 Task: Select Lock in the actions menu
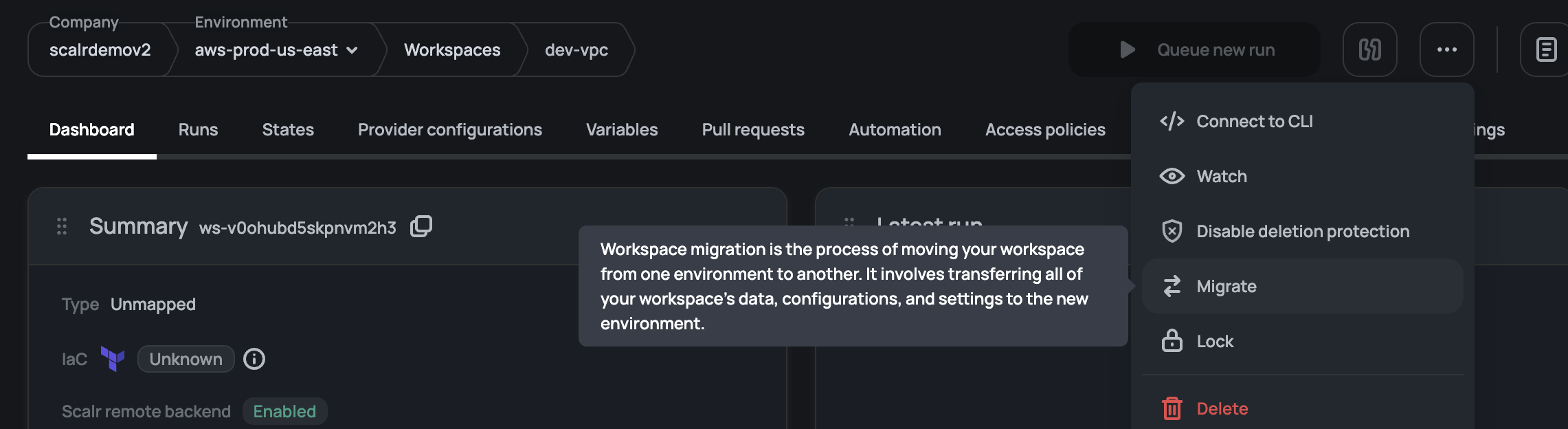tap(1303, 341)
